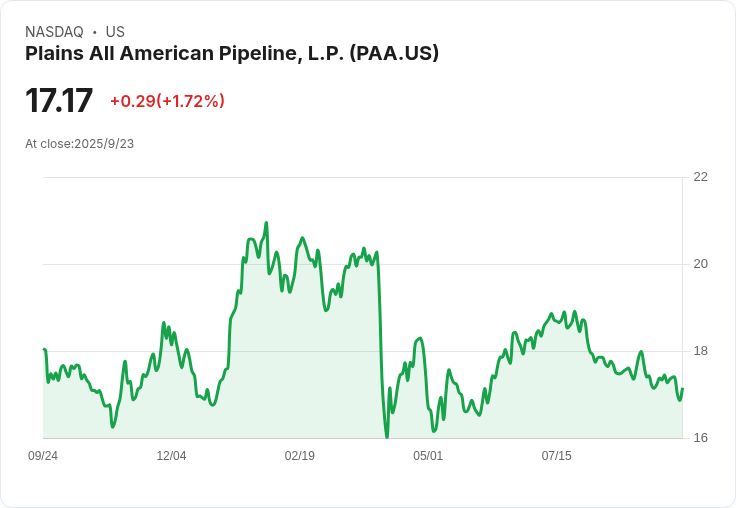Image resolution: width=736 pixels, height=508 pixels.
Task: Click the starting point of price line
Action: [x=44, y=350]
